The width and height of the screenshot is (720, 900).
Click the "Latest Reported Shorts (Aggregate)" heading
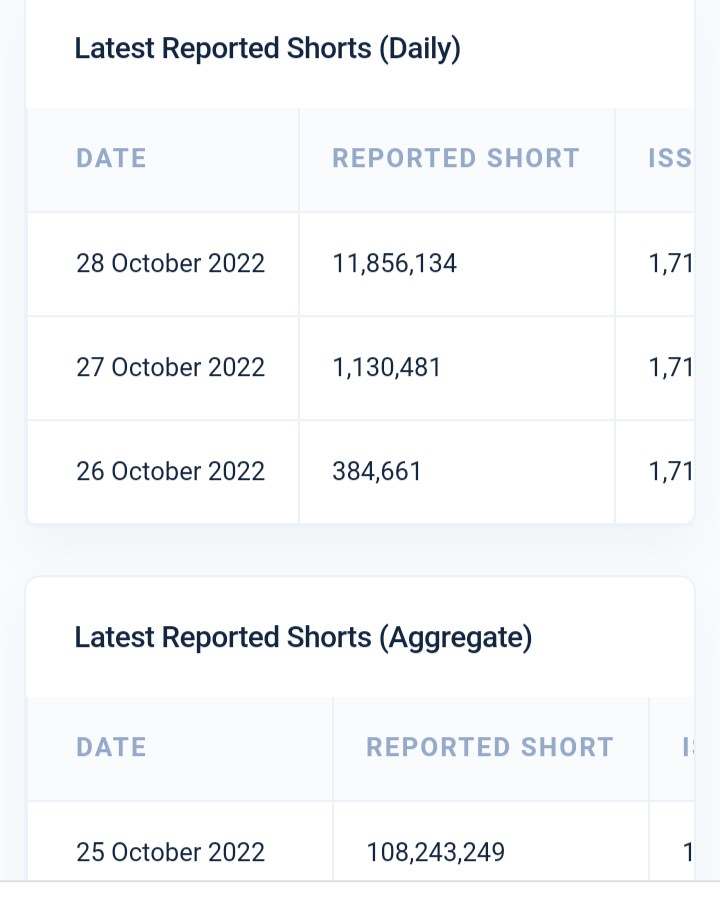click(x=303, y=637)
